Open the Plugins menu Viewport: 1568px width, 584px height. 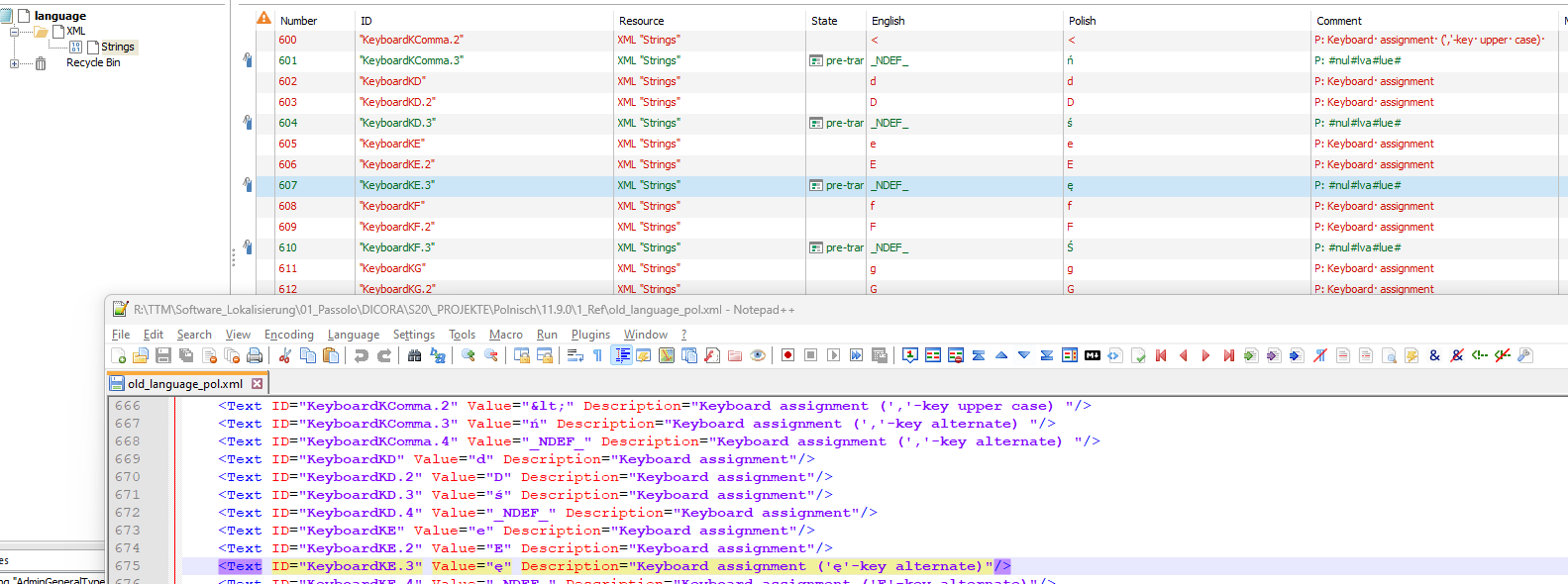coord(590,335)
